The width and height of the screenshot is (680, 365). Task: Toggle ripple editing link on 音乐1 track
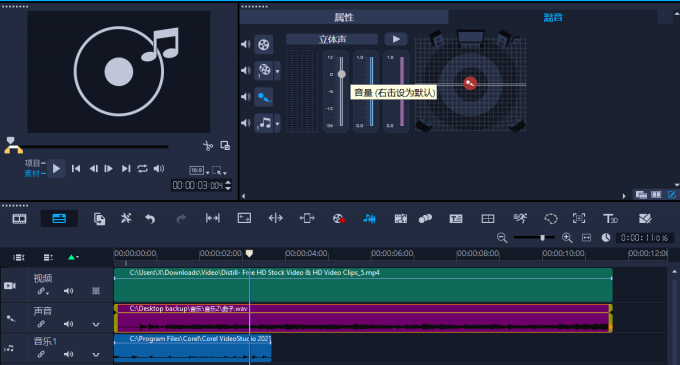pyautogui.click(x=41, y=354)
